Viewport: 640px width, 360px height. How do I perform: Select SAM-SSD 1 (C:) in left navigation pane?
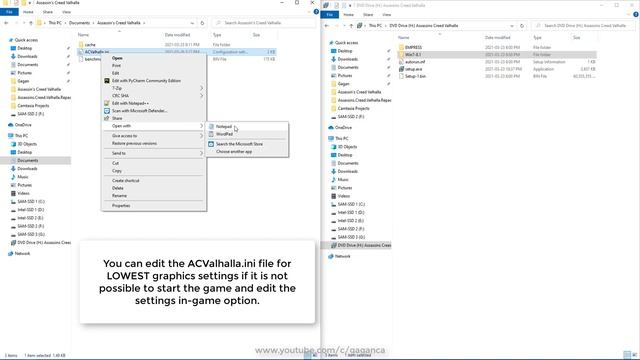point(31,202)
